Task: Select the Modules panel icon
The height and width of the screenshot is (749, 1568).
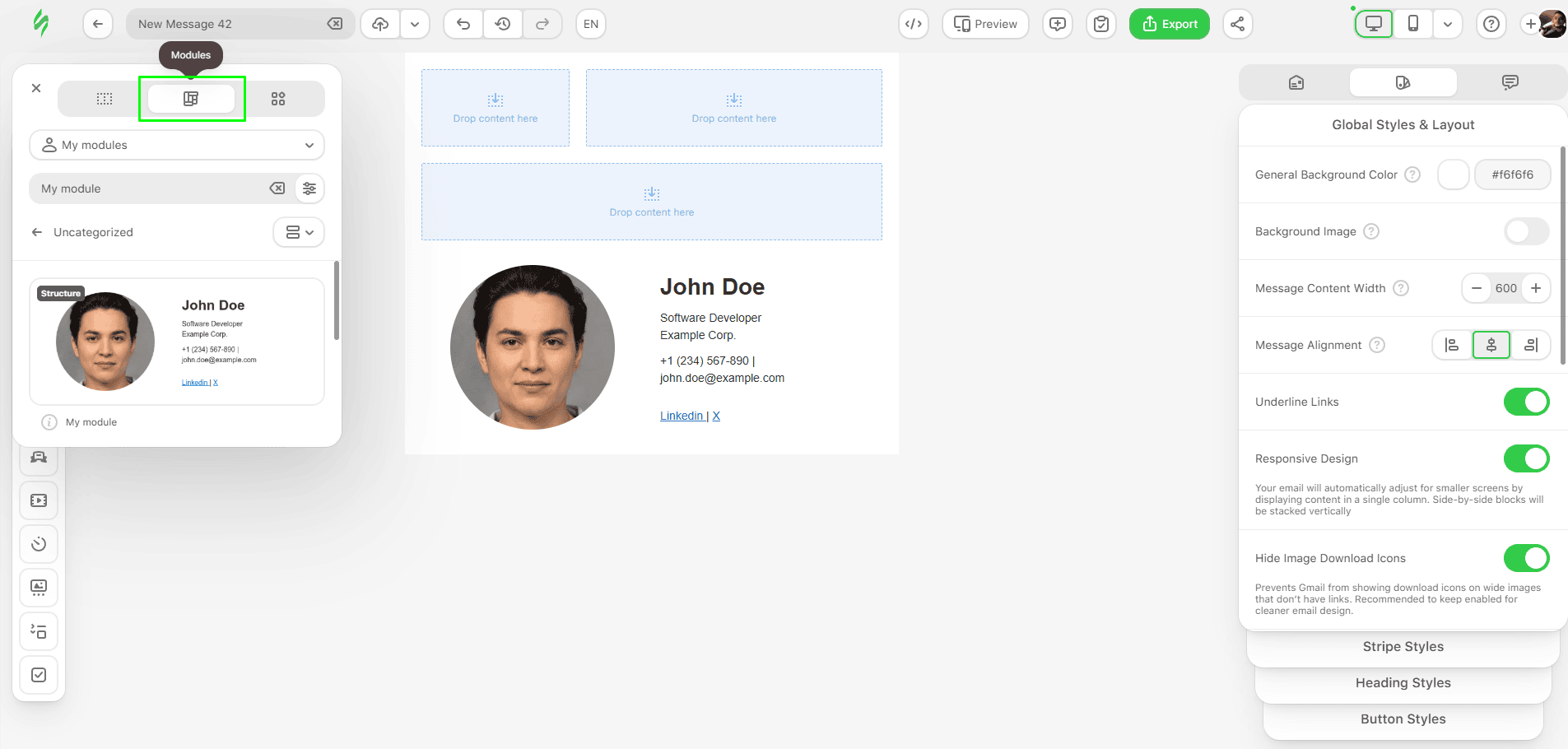Action: pyautogui.click(x=191, y=99)
